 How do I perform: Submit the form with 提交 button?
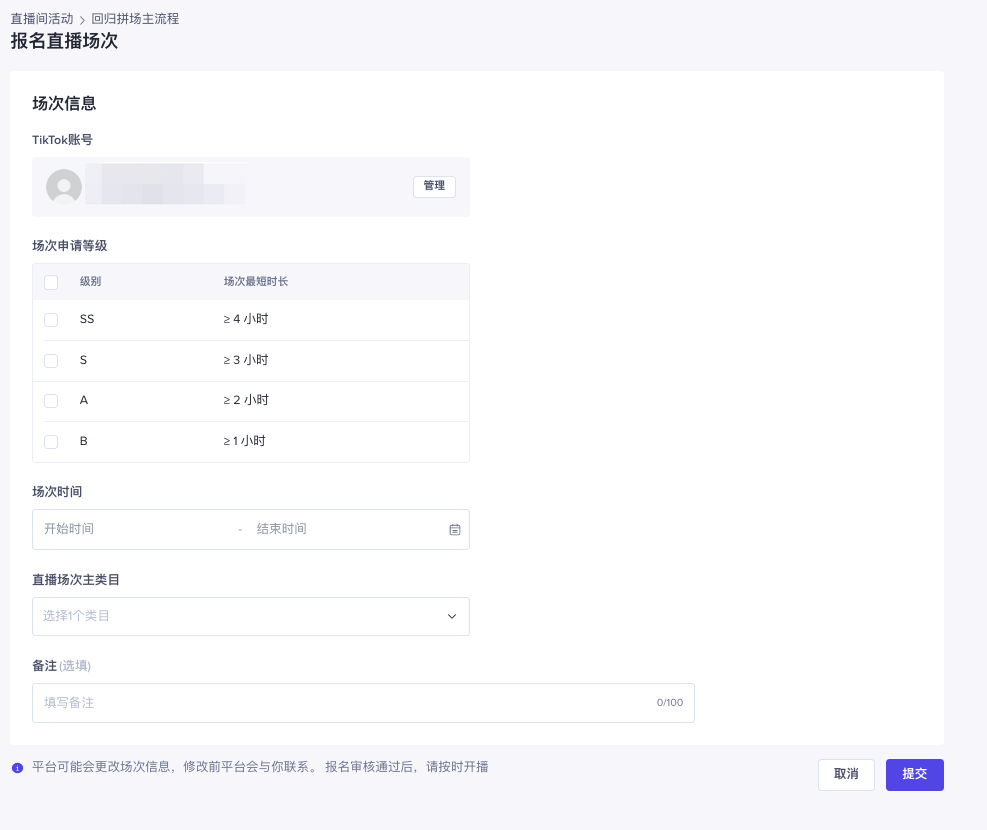[914, 774]
